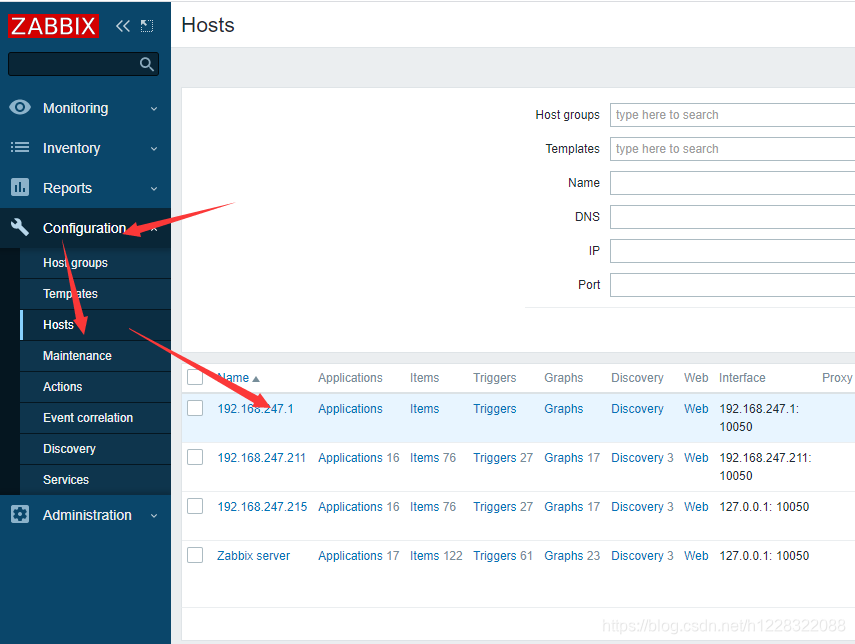This screenshot has width=855, height=644.
Task: Click the Name filter field
Action: [x=732, y=183]
